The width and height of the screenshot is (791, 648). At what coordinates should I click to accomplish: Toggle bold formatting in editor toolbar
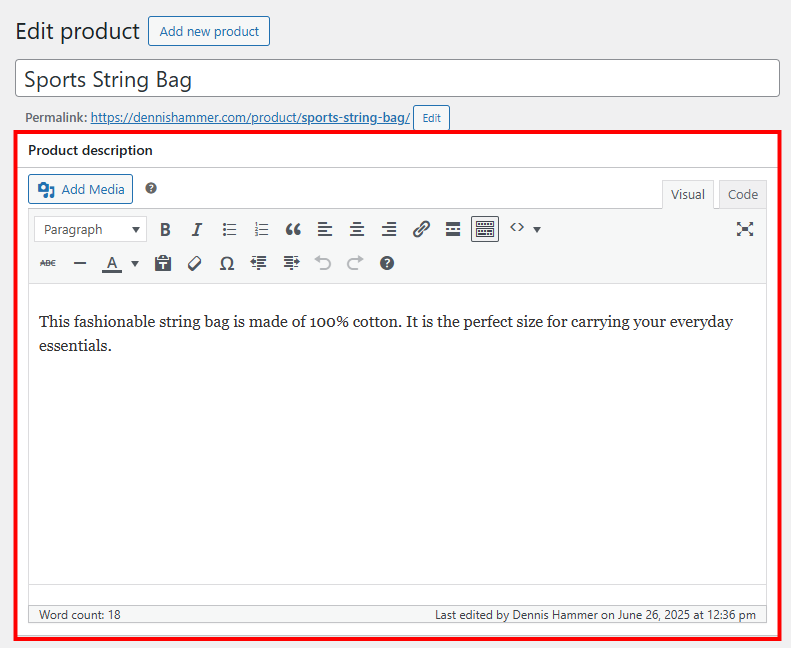[165, 229]
